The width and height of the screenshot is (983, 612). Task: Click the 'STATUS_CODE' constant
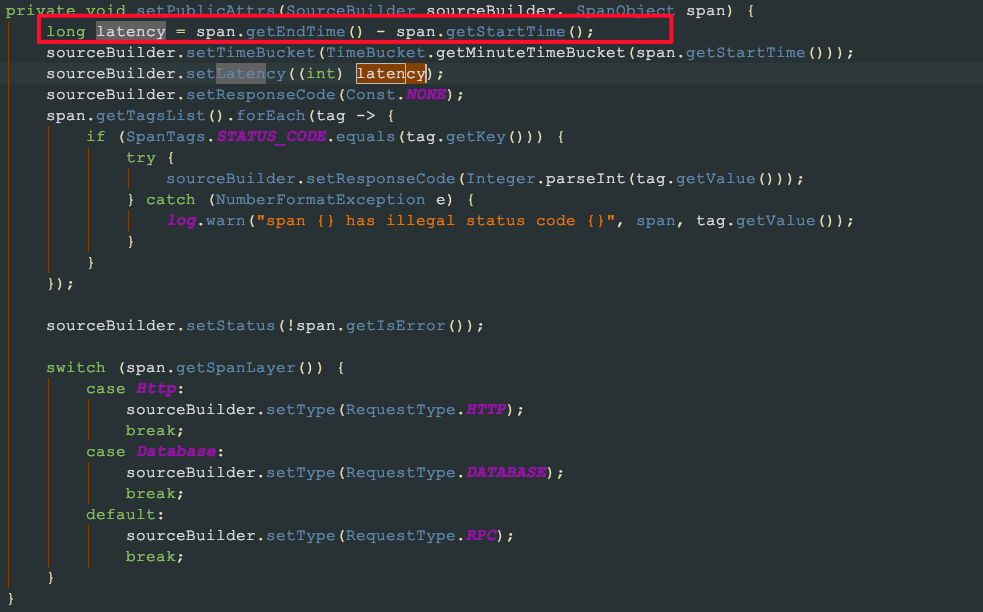[271, 137]
